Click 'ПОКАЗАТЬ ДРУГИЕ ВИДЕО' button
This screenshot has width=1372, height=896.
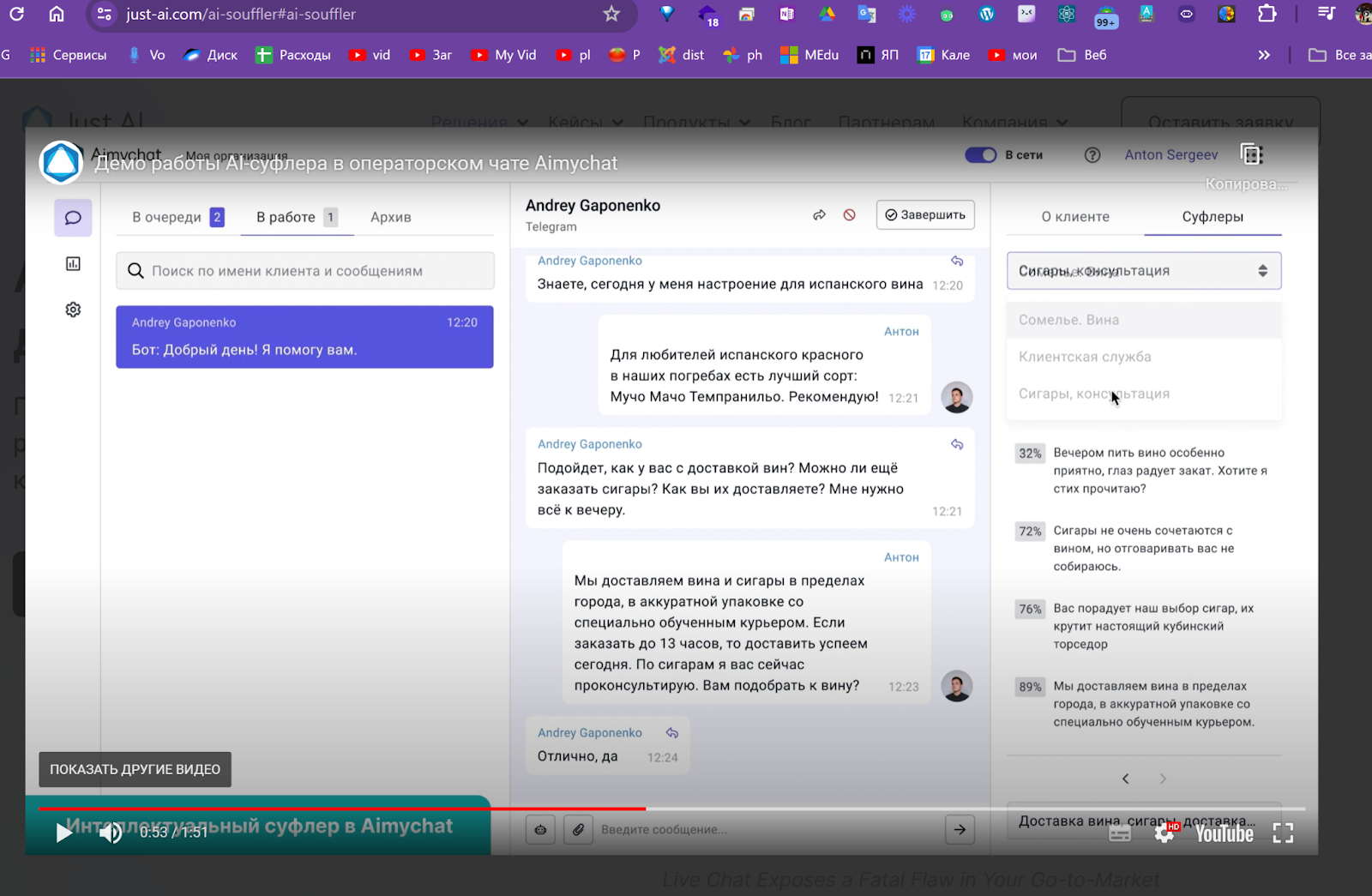point(135,769)
